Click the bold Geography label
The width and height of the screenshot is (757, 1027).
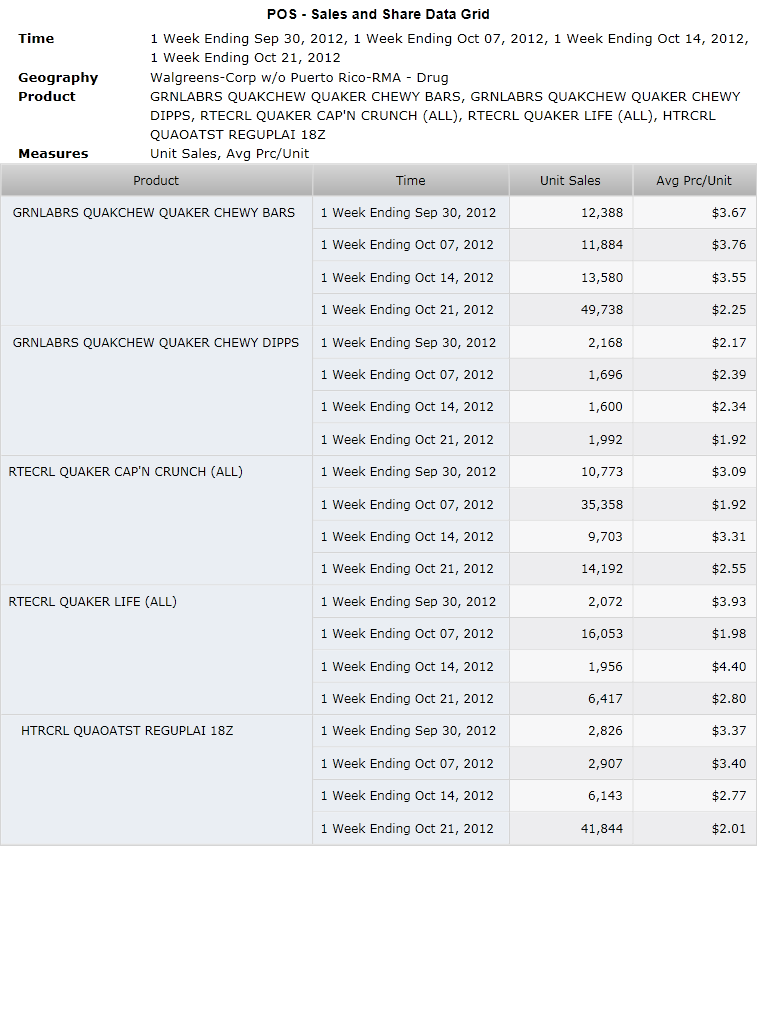(58, 77)
